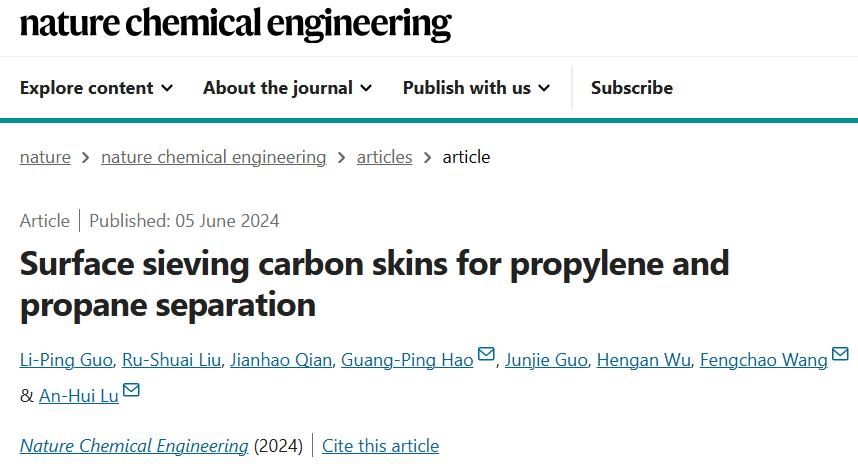The width and height of the screenshot is (858, 476).
Task: Select author Jianhao Qian
Action: click(280, 360)
